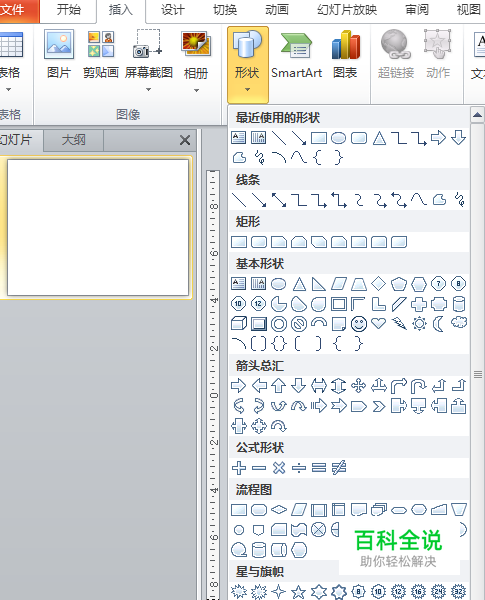Image resolution: width=485 pixels, height=600 pixels.
Task: Select minus sign in 公式形状
Action: [x=259, y=468]
